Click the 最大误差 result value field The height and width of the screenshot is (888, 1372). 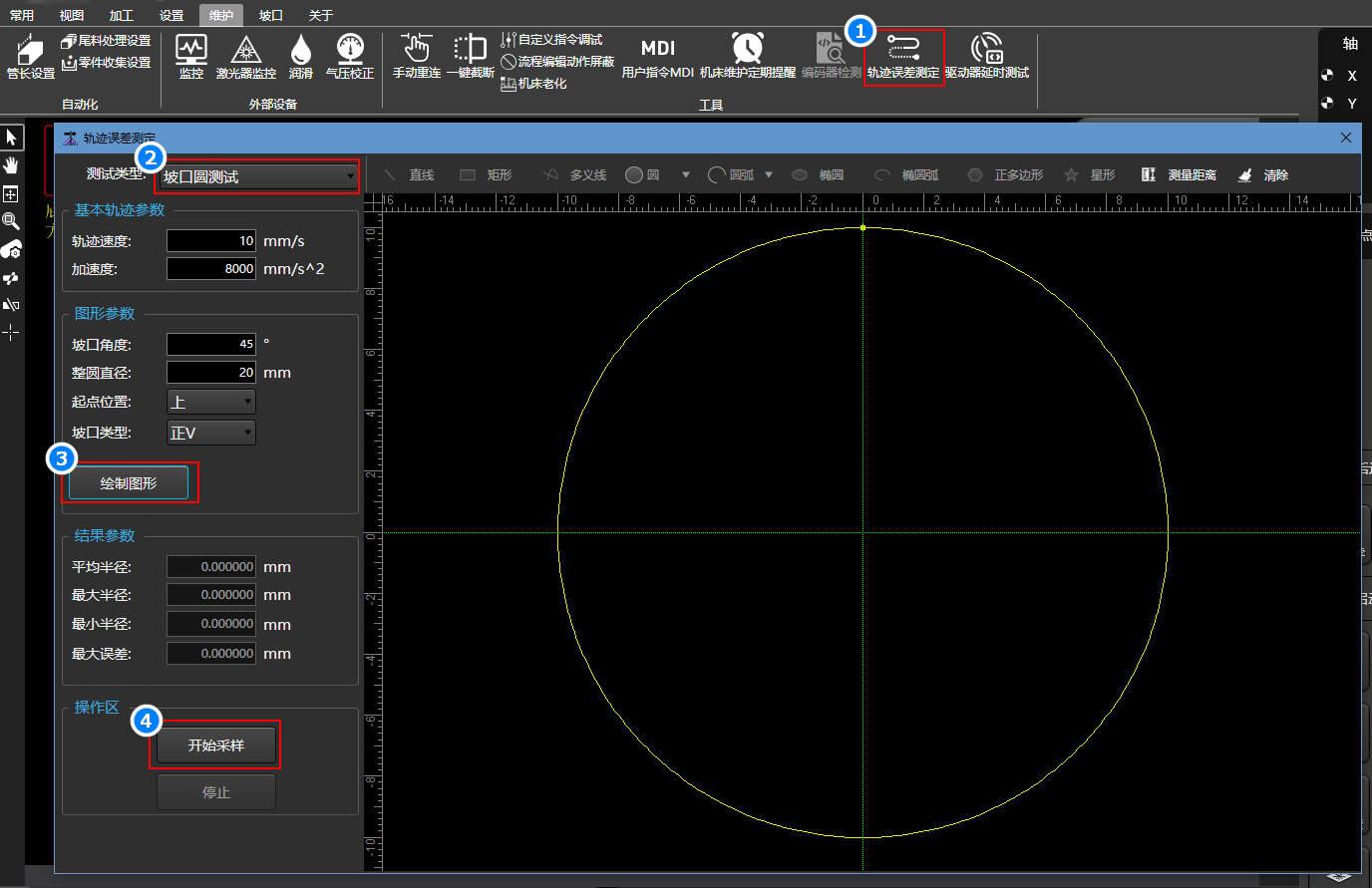pyautogui.click(x=211, y=654)
